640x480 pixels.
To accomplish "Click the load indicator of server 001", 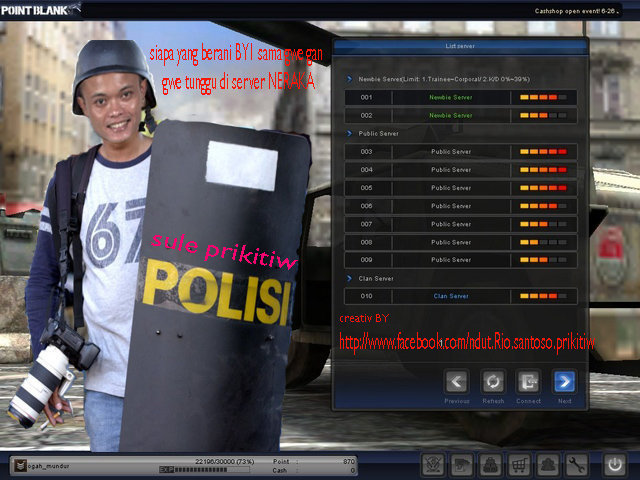I will click(543, 97).
